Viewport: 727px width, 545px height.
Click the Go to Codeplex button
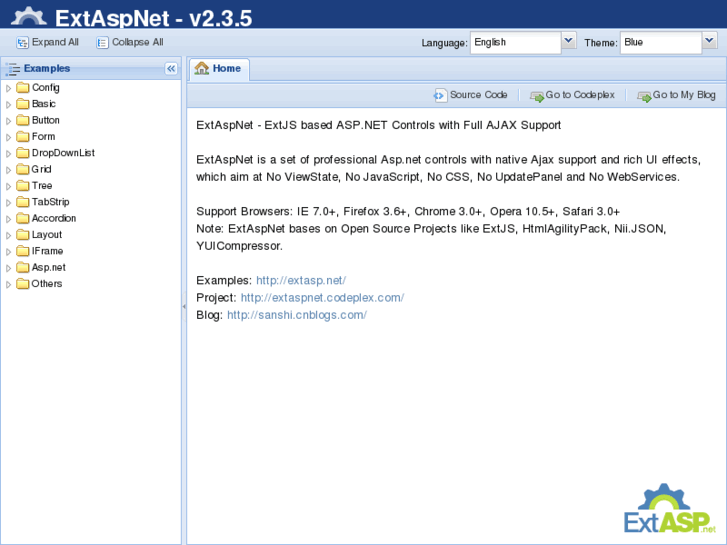coord(572,95)
